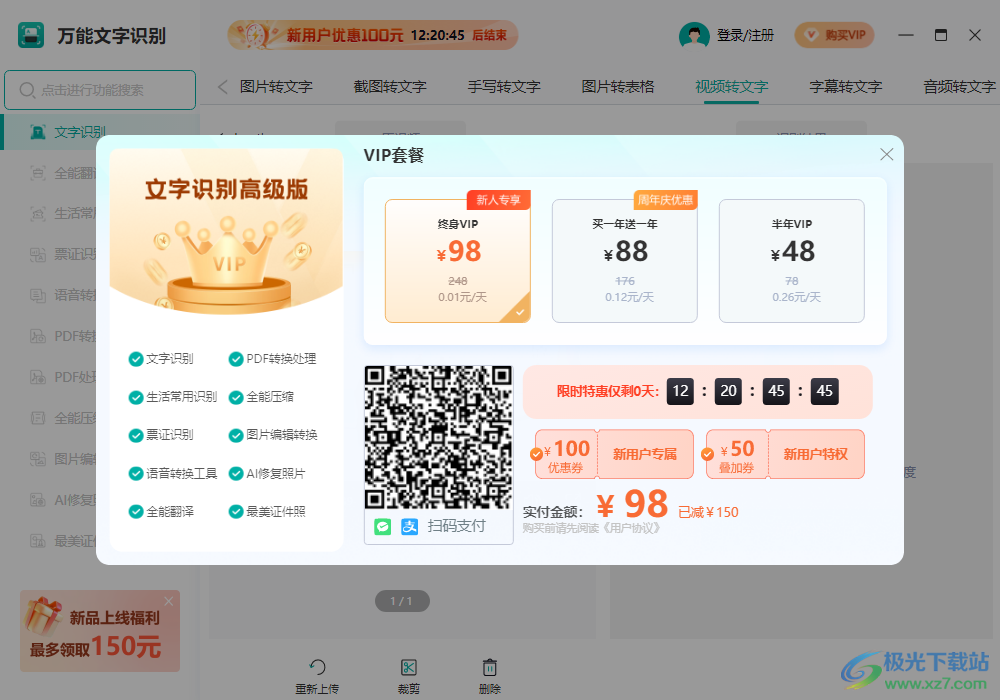The width and height of the screenshot is (1000, 700).
Task: Click the user avatar icon beside 登录/注册
Action: (694, 35)
